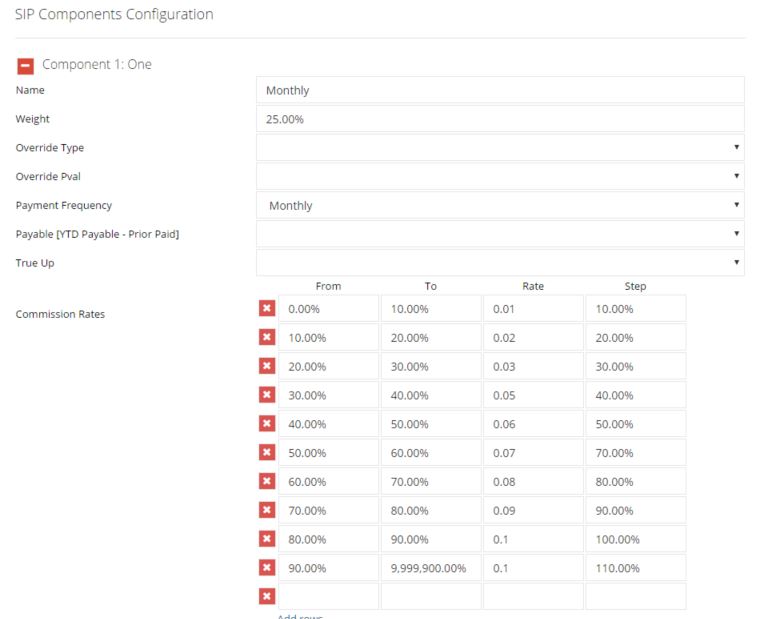Edit the Weight field showing 25.00%
Viewport: 761px width, 619px height.
tap(500, 119)
